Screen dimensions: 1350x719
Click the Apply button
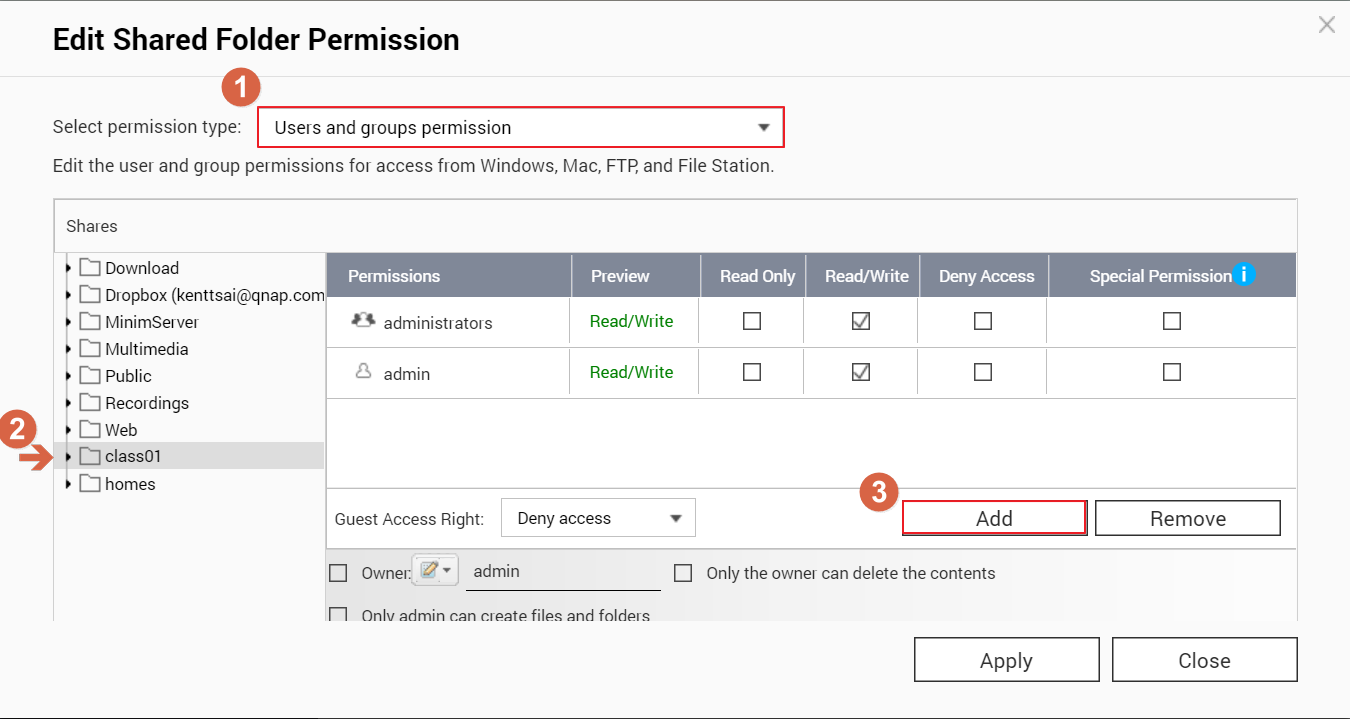click(x=1006, y=660)
